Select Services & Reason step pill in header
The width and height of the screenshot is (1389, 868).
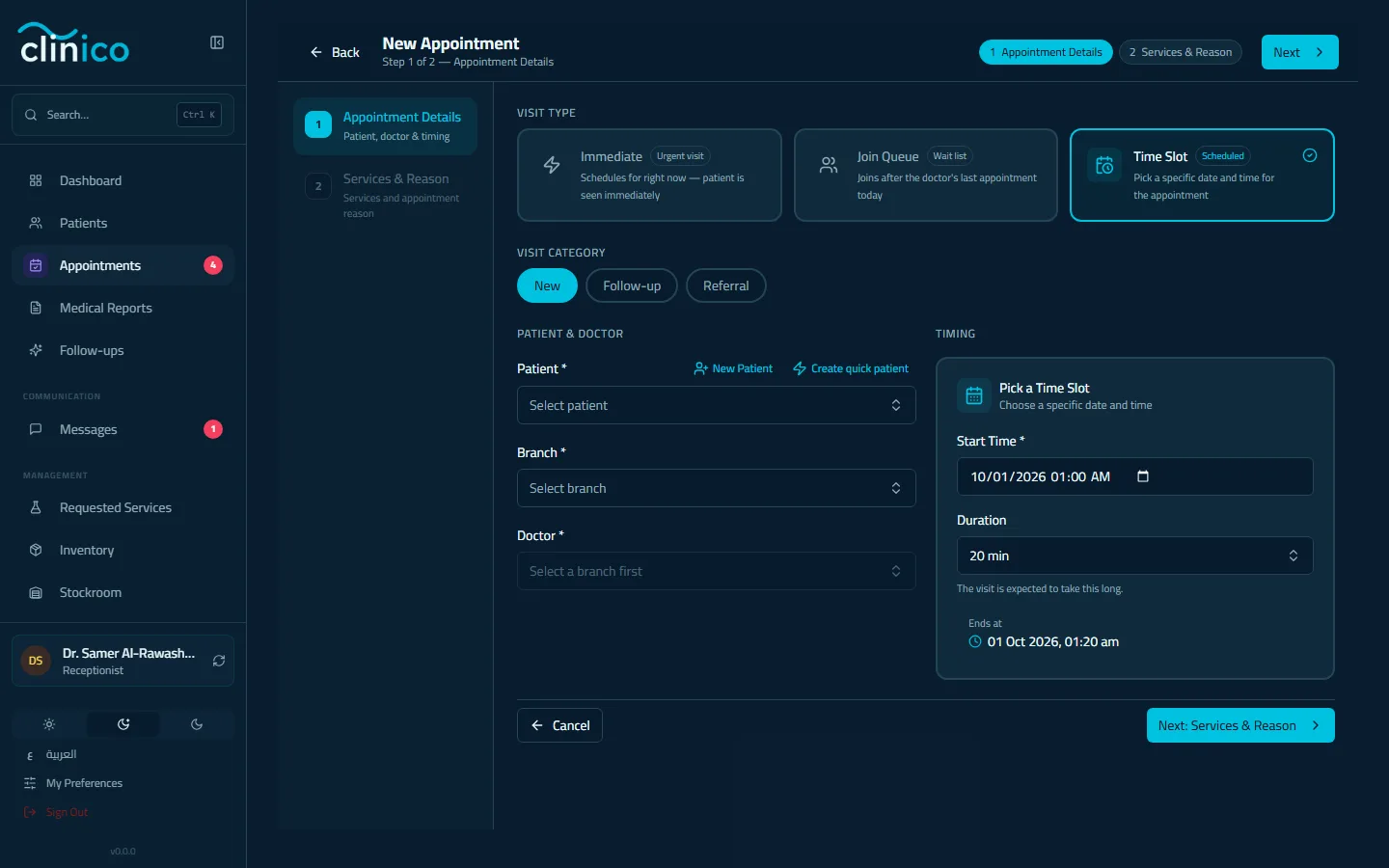coord(1180,52)
